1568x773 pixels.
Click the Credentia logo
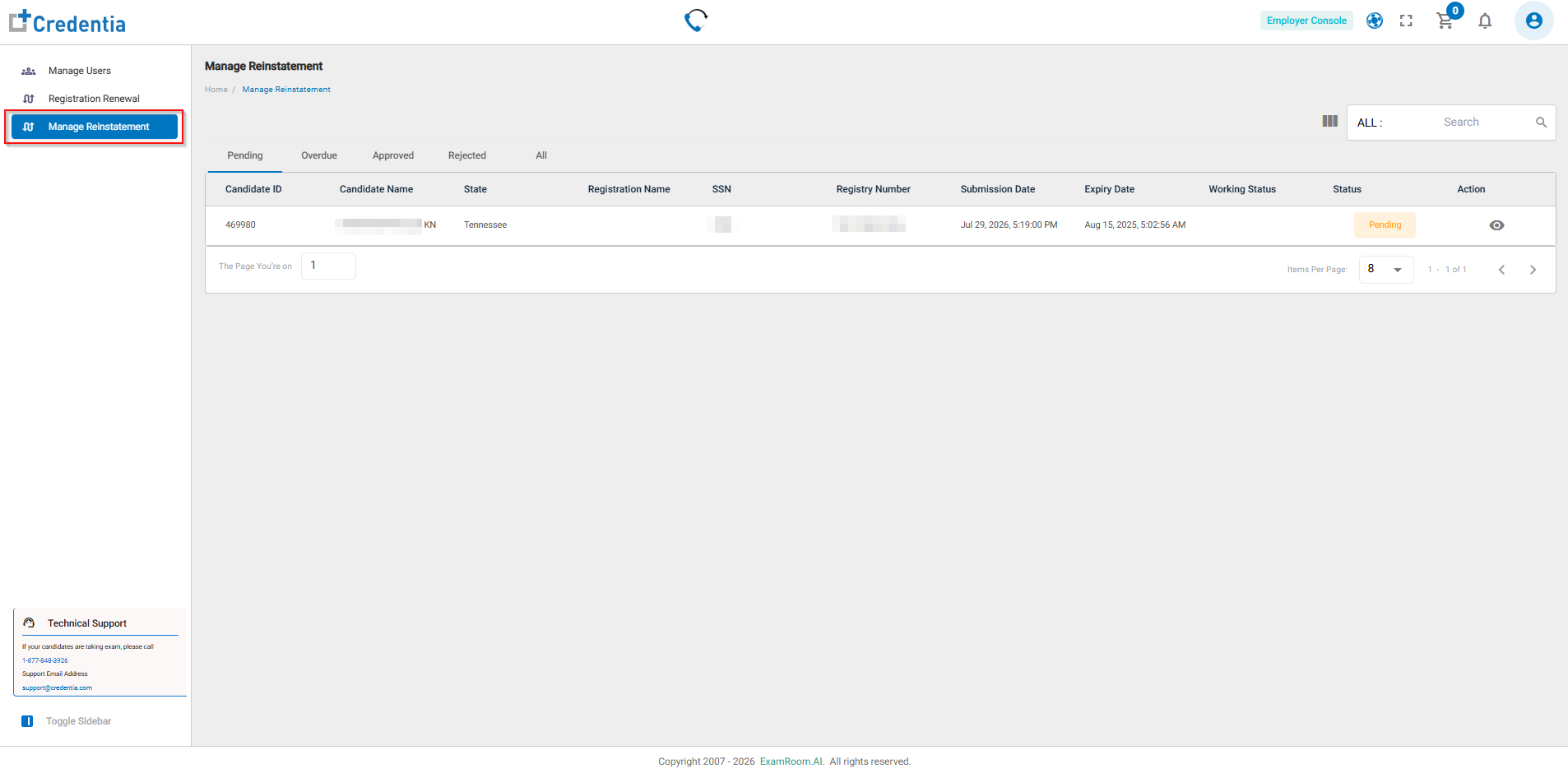67,22
